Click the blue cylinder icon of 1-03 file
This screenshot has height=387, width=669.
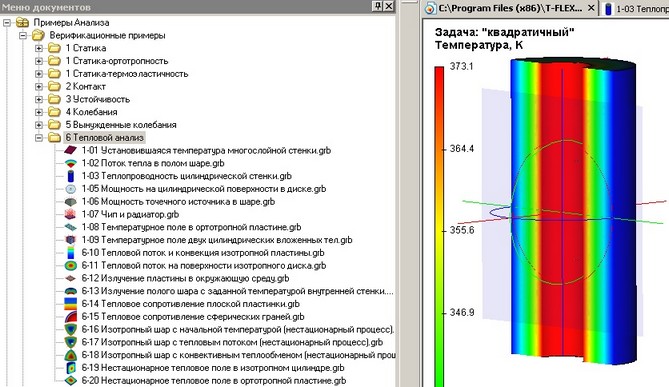71,176
